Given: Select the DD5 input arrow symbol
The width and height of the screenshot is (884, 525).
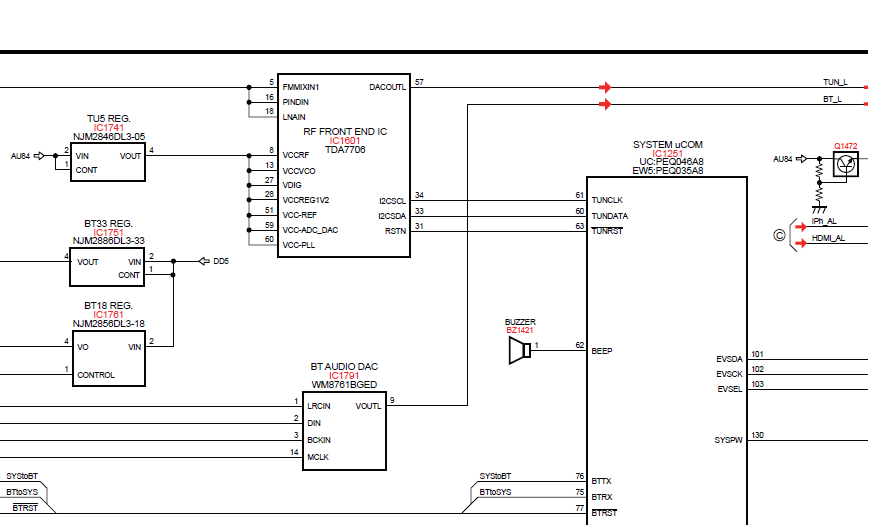Looking at the screenshot, I should click(204, 261).
